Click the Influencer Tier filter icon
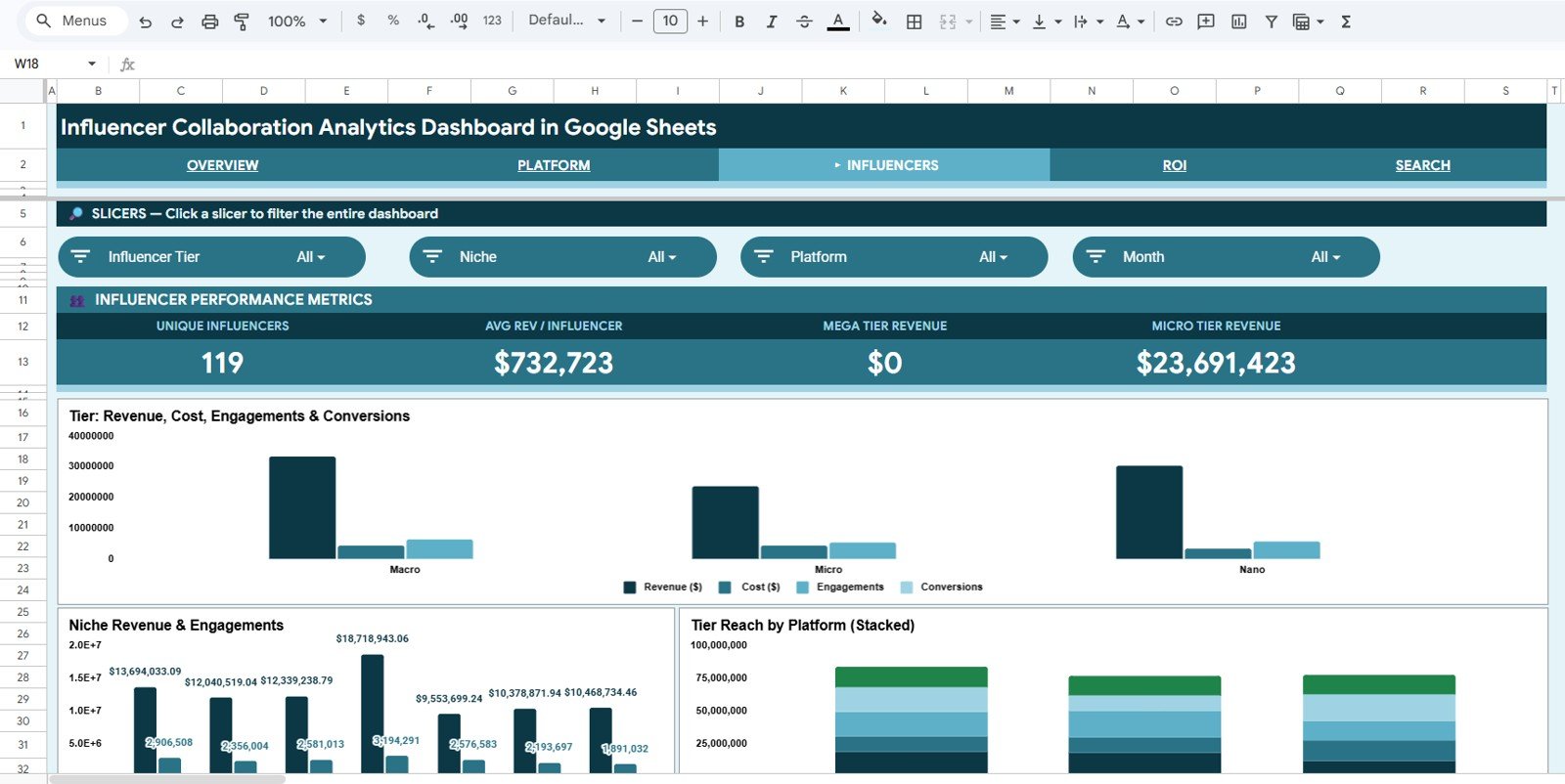This screenshot has height=784, width=1565. click(81, 256)
